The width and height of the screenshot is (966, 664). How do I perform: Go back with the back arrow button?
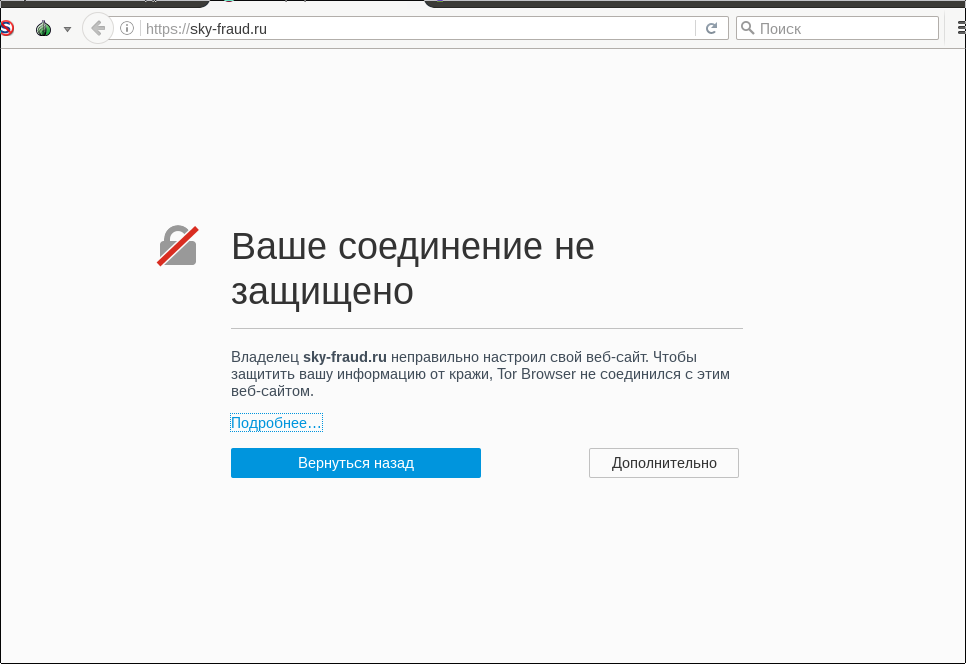tap(97, 28)
